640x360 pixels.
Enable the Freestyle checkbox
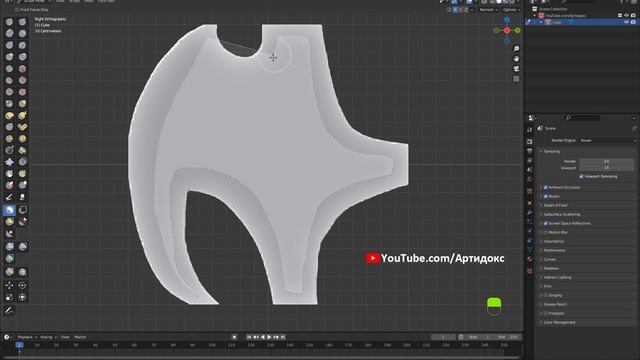click(546, 313)
